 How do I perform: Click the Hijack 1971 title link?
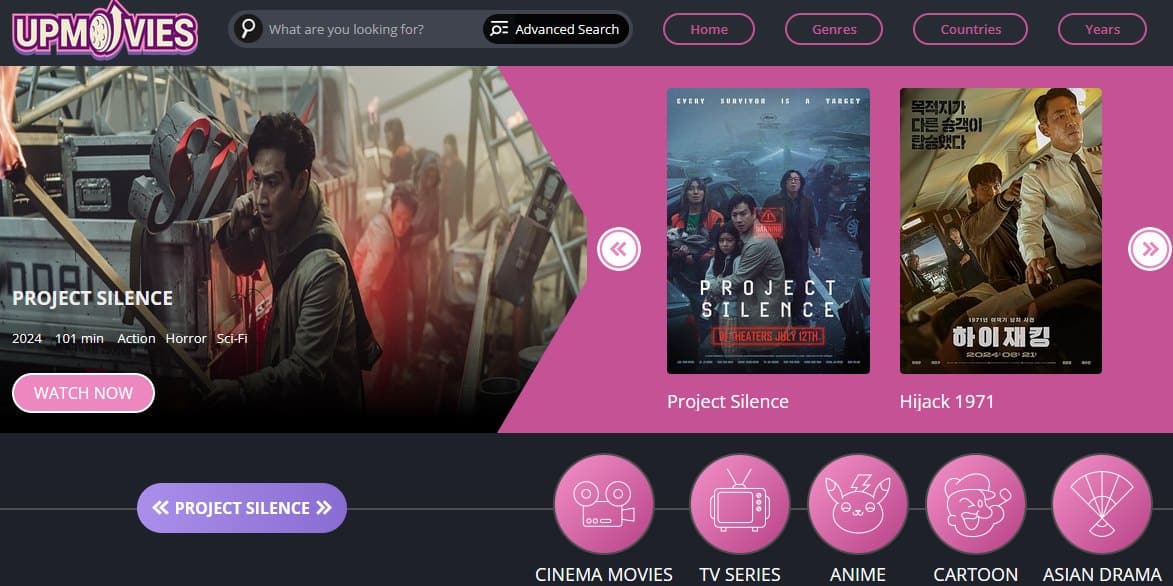click(946, 402)
